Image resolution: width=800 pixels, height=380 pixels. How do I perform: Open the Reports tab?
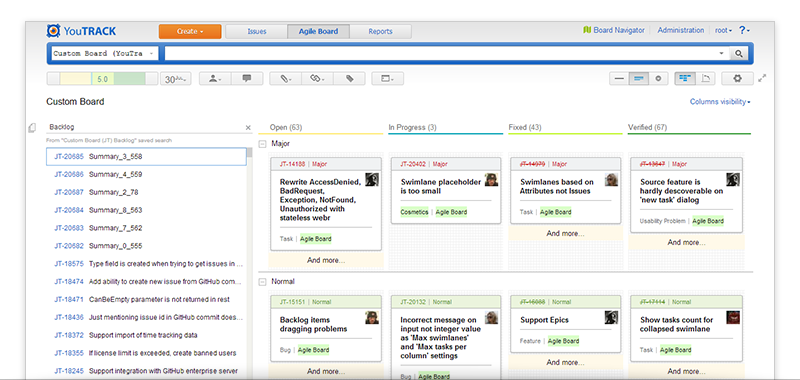380,31
